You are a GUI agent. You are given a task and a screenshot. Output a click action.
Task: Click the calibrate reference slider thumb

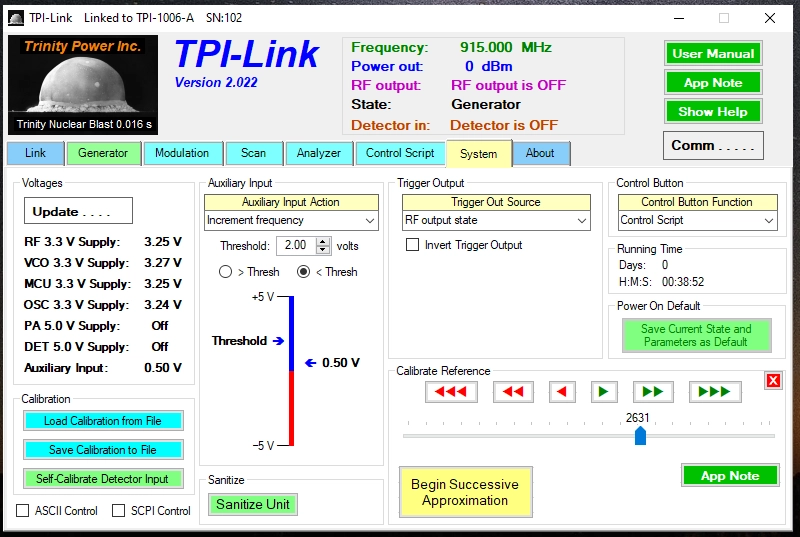(x=640, y=436)
